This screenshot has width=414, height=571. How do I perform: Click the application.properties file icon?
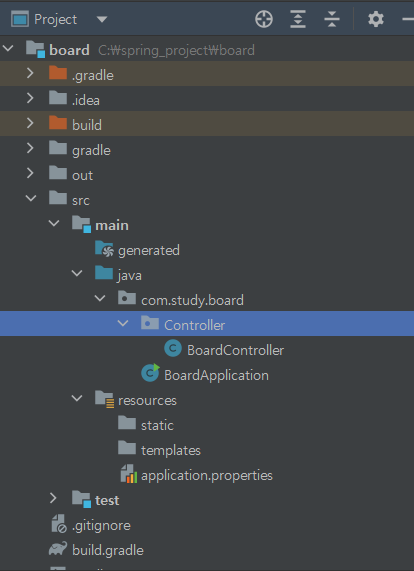129,474
